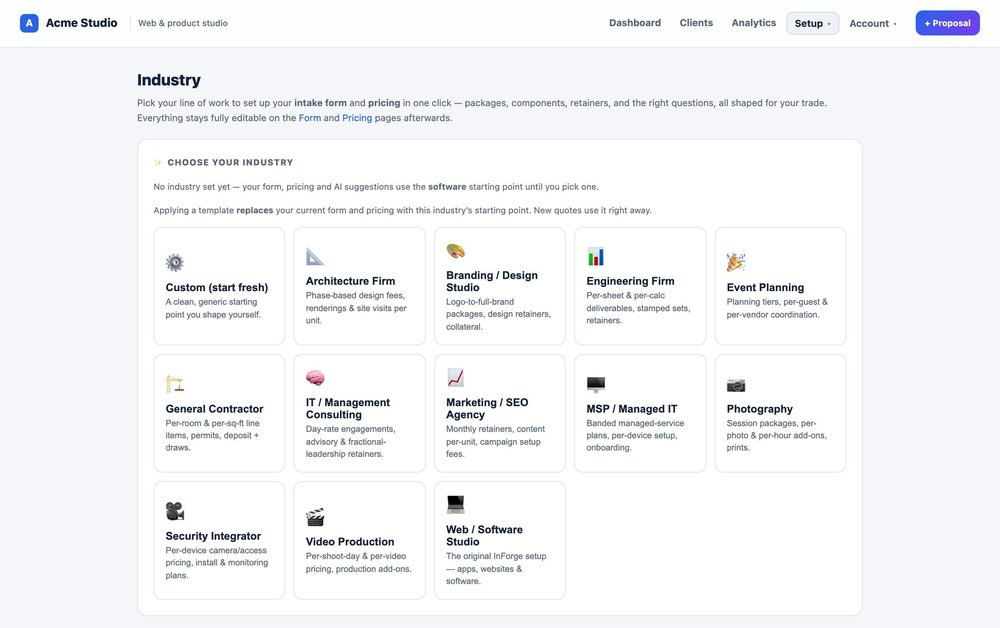This screenshot has width=1000, height=628.
Task: Pick the MSP / Managed IT title
Action: pos(631,409)
